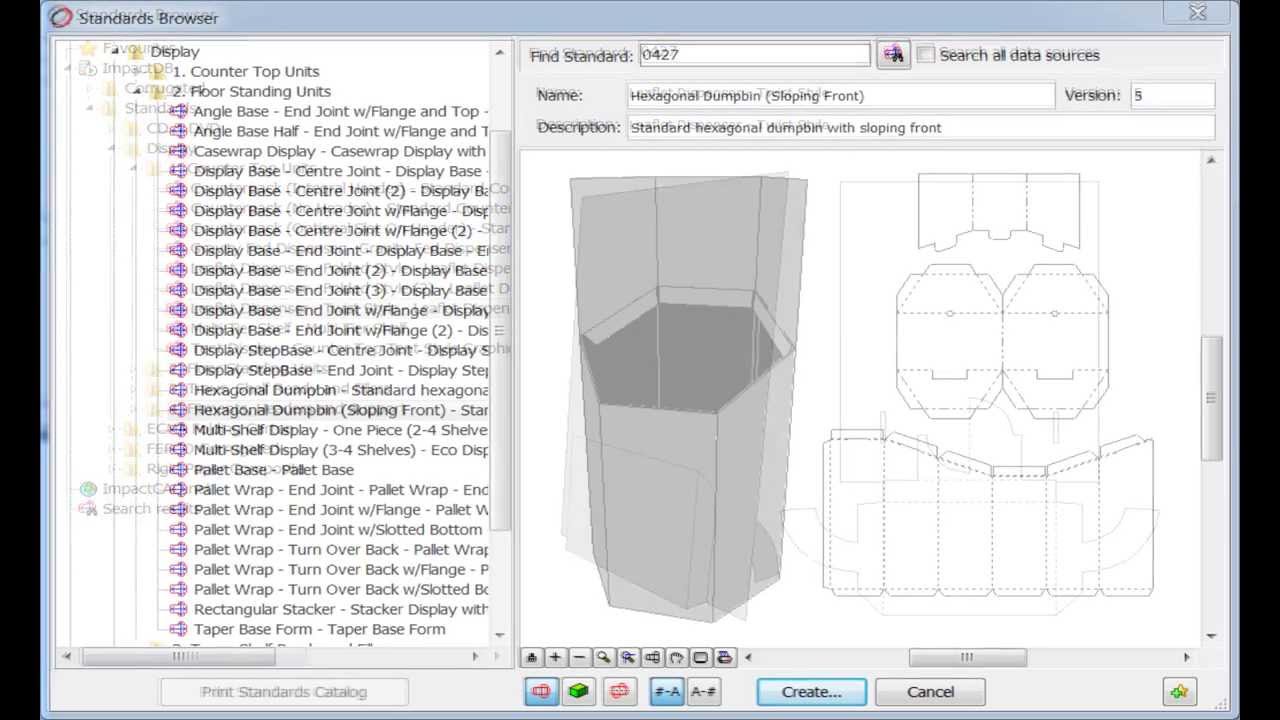
Task: Click the Version field
Action: [1172, 96]
